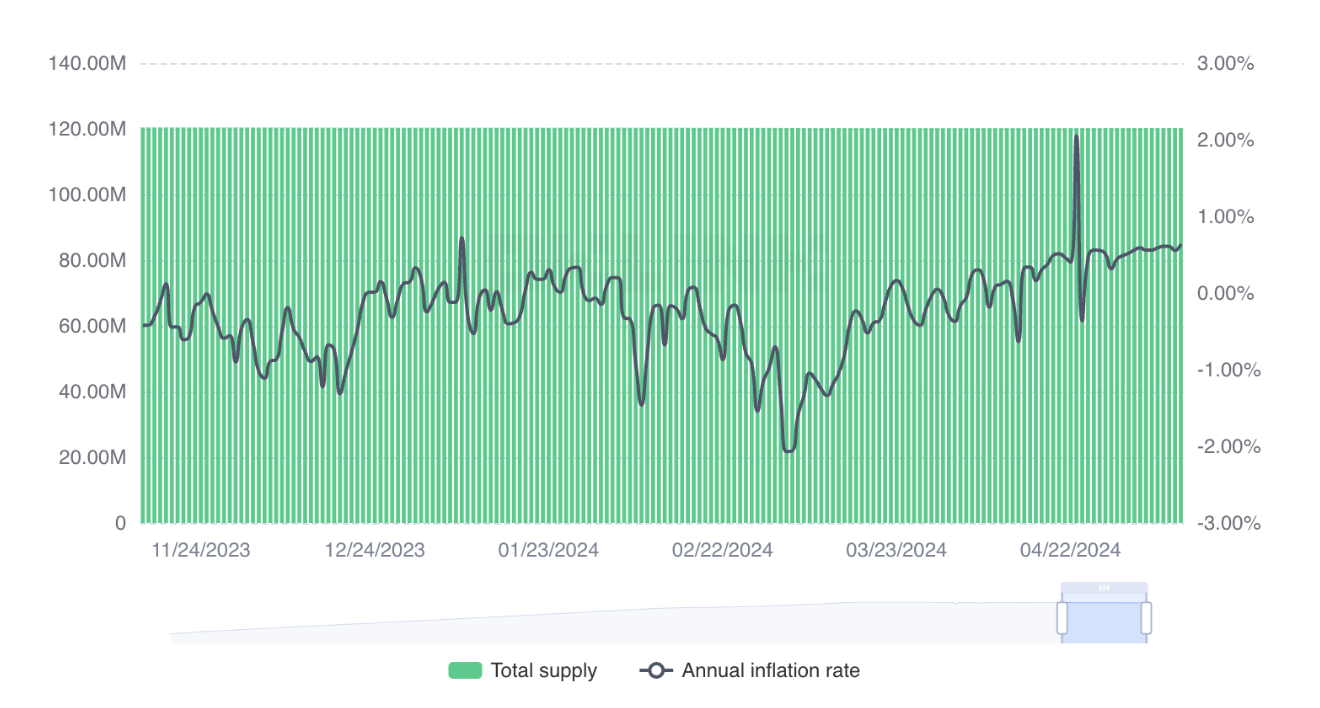
Task: Click the 2.00% inflation spike peak
Action: pyautogui.click(x=1076, y=137)
